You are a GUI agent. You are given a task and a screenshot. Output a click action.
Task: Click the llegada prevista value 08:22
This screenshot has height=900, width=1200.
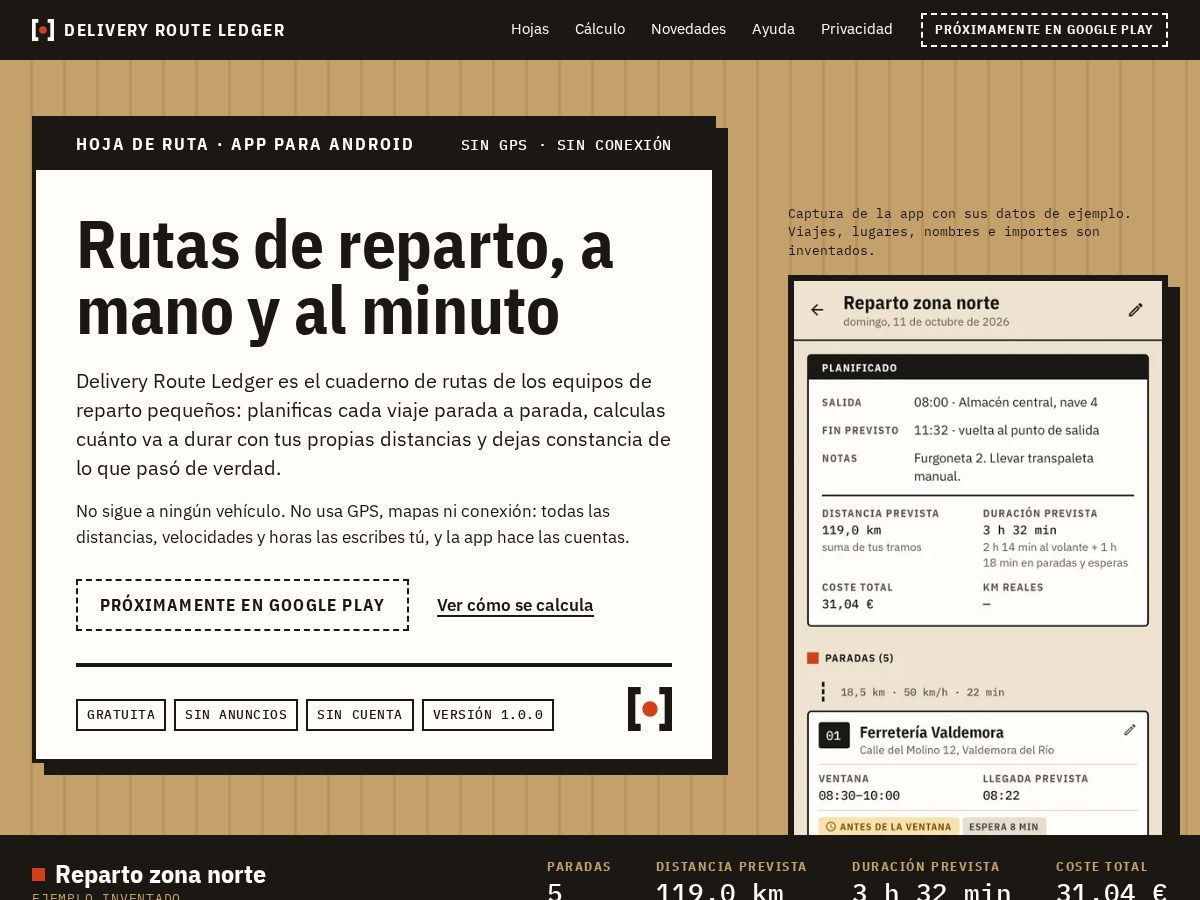(1001, 796)
